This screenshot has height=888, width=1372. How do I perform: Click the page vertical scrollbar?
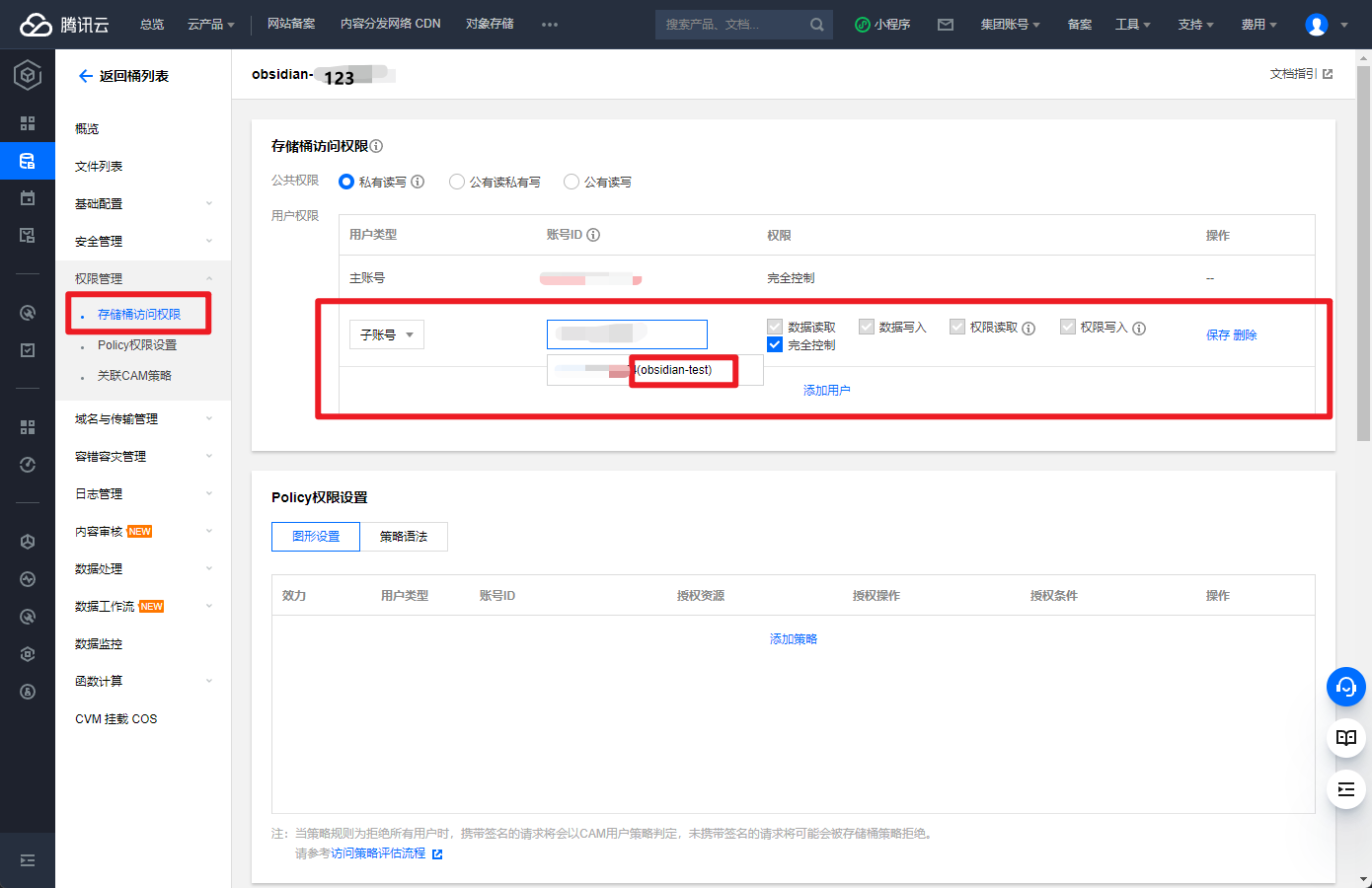coord(1364,254)
